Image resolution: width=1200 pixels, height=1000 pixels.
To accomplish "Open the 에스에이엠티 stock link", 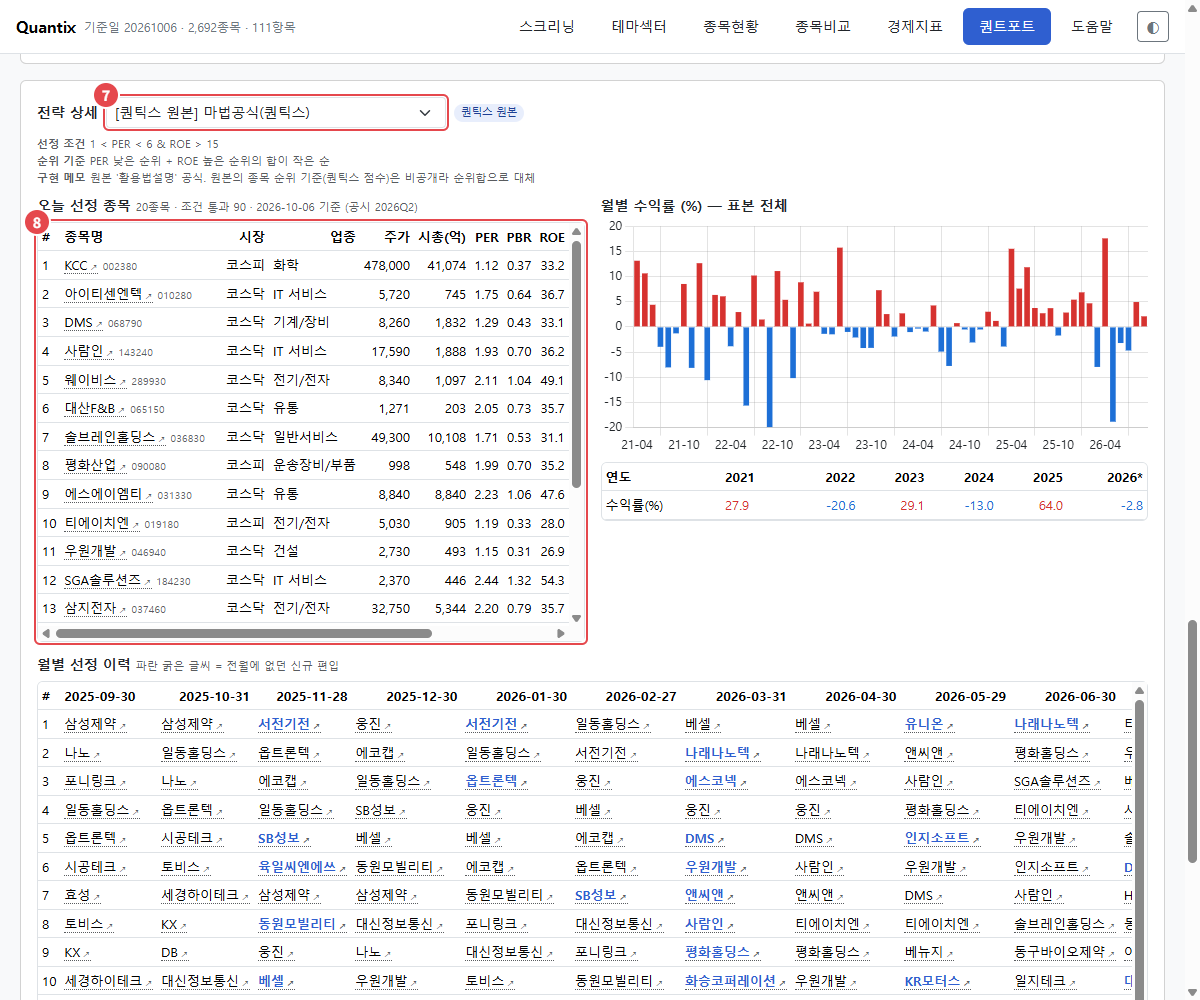I will [x=108, y=494].
